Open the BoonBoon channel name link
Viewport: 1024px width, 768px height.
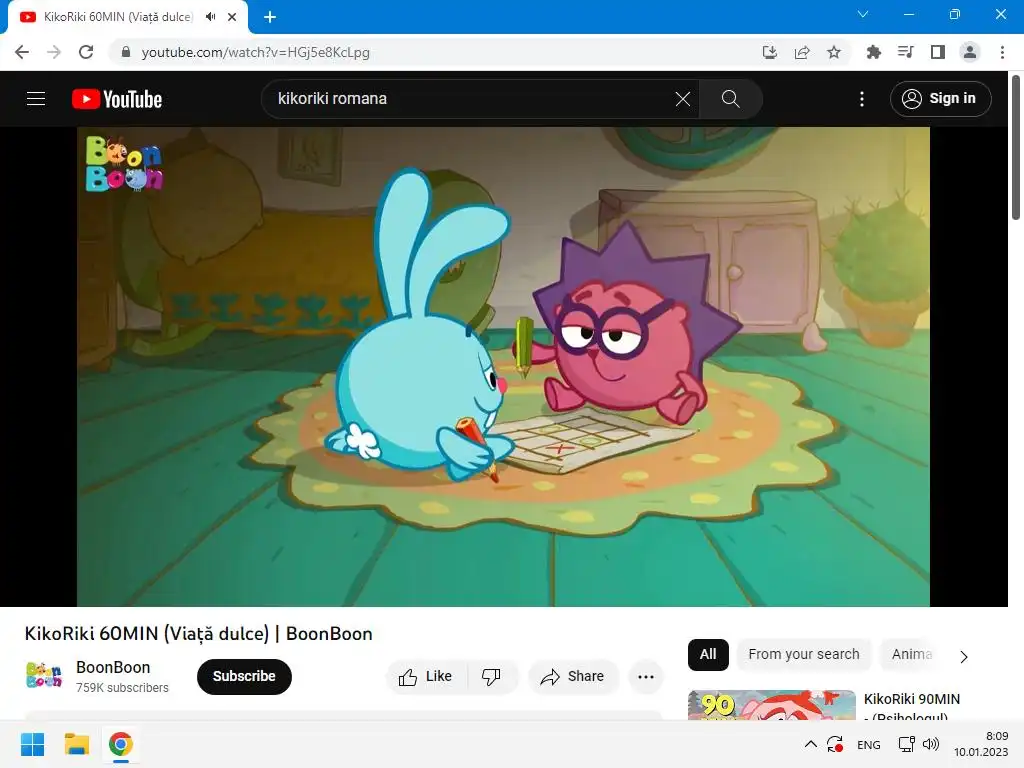(x=113, y=667)
